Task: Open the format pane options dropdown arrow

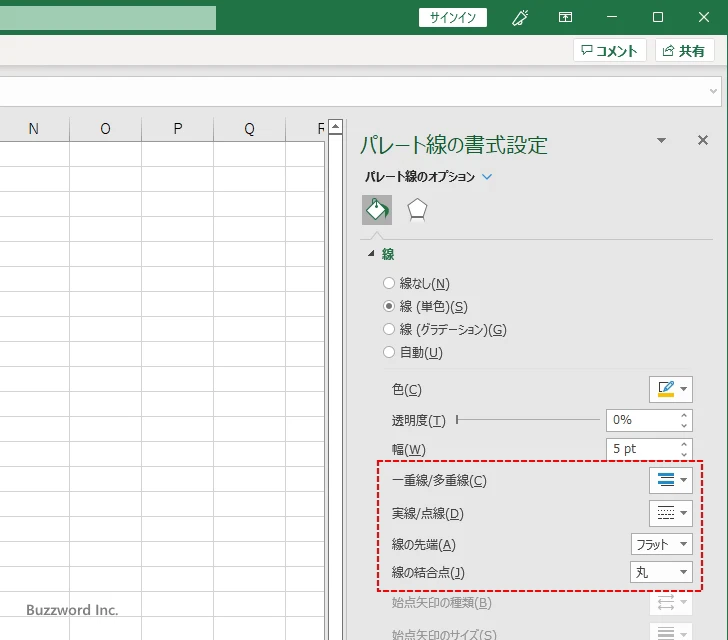Action: click(662, 140)
